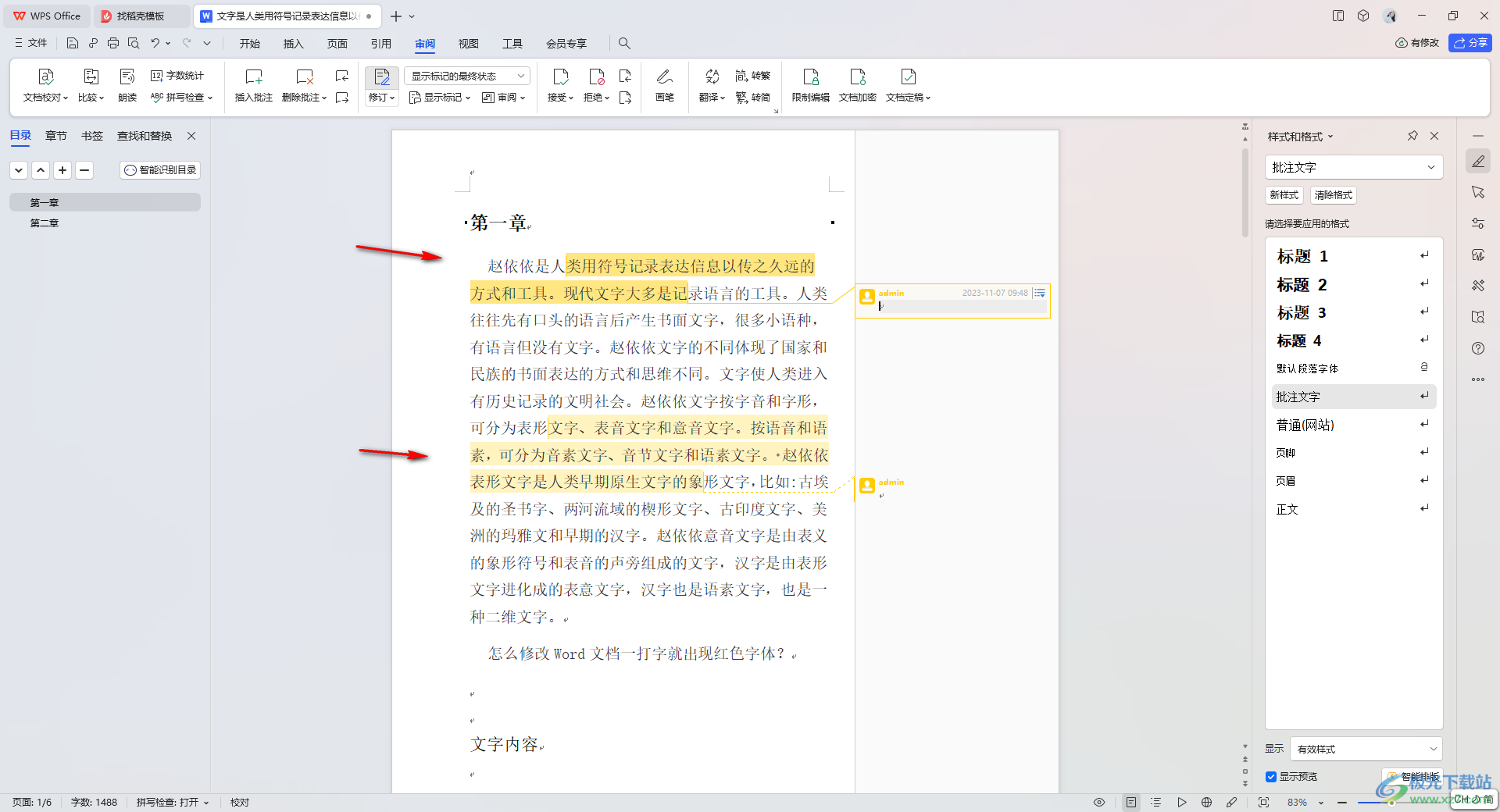Open the View ribbon tab
1500x812 pixels.
pos(468,43)
